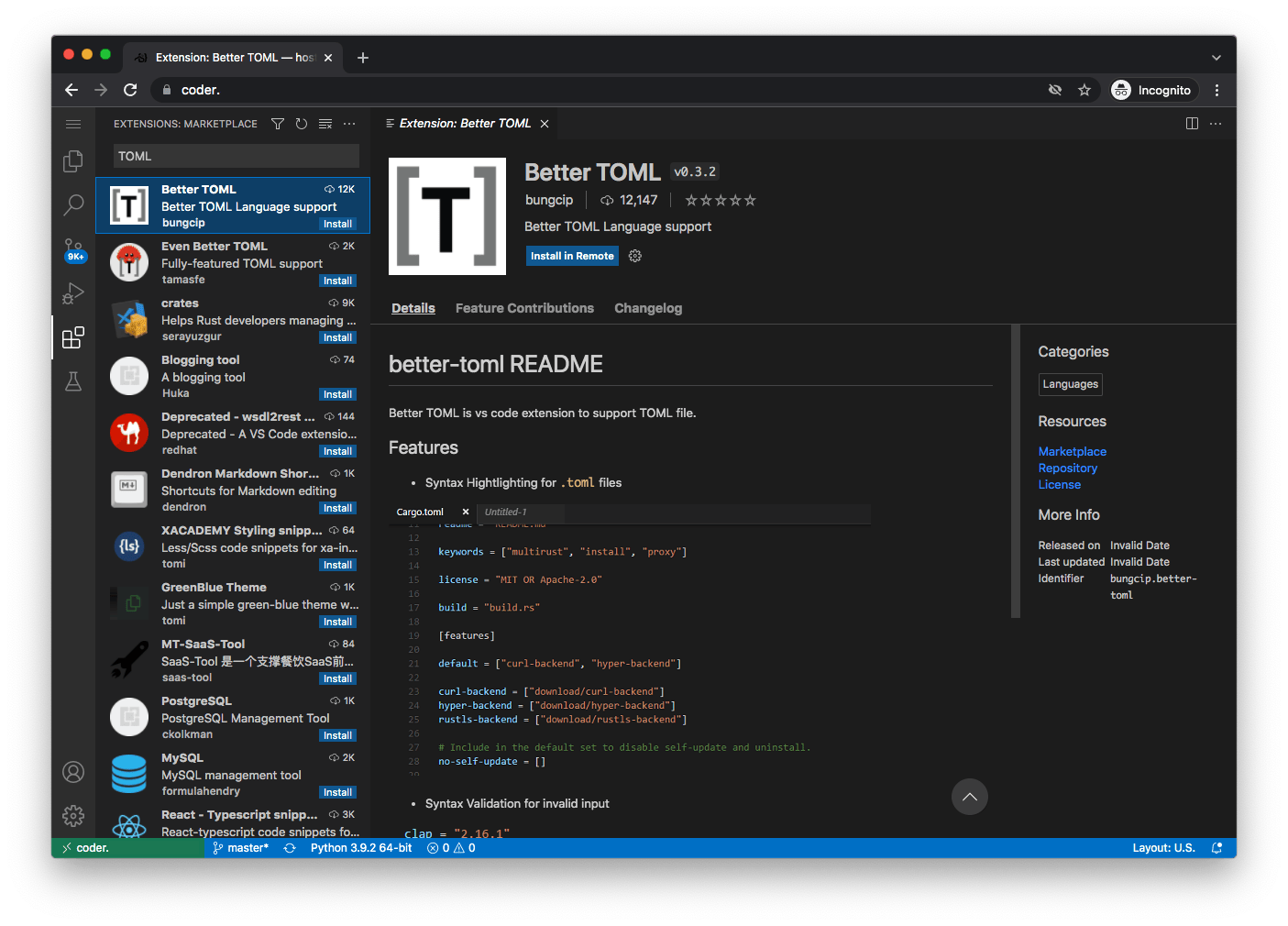Click the TOML extension search field
Image resolution: width=1288 pixels, height=926 pixels.
click(236, 156)
